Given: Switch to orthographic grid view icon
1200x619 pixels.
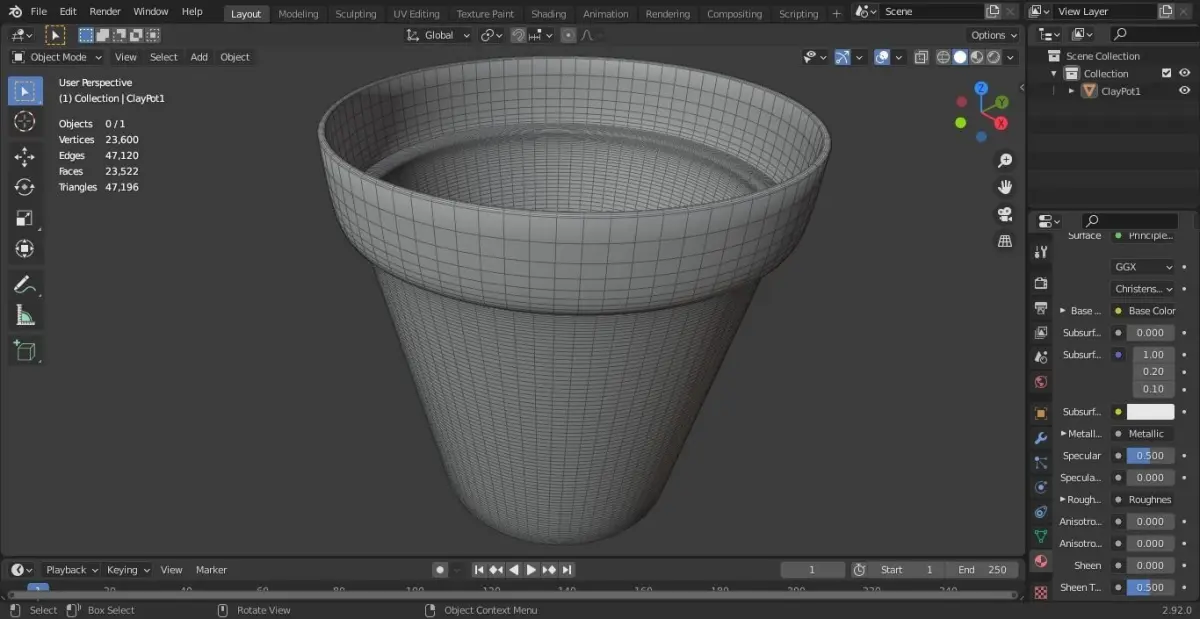Looking at the screenshot, I should (1005, 241).
